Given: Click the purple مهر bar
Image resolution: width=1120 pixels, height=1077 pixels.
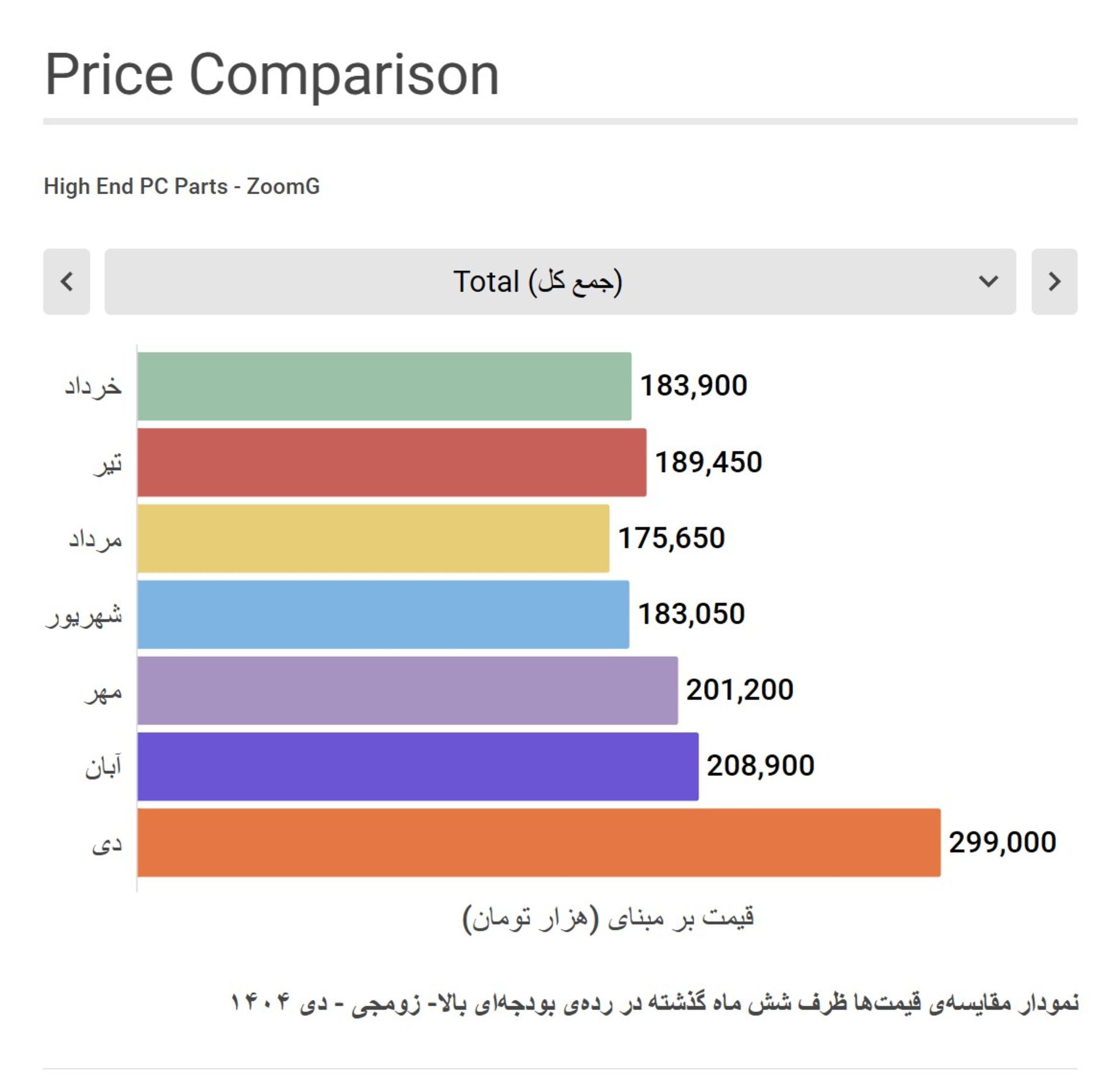Looking at the screenshot, I should 402,689.
